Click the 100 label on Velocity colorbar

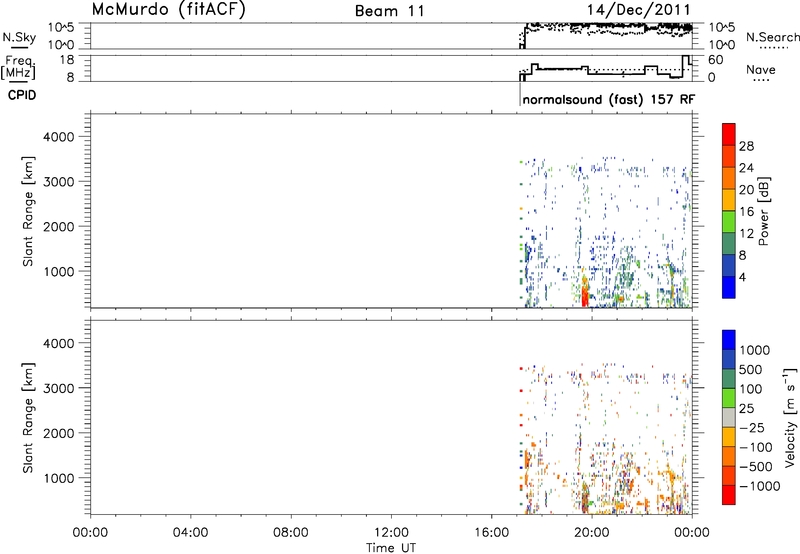click(x=751, y=389)
